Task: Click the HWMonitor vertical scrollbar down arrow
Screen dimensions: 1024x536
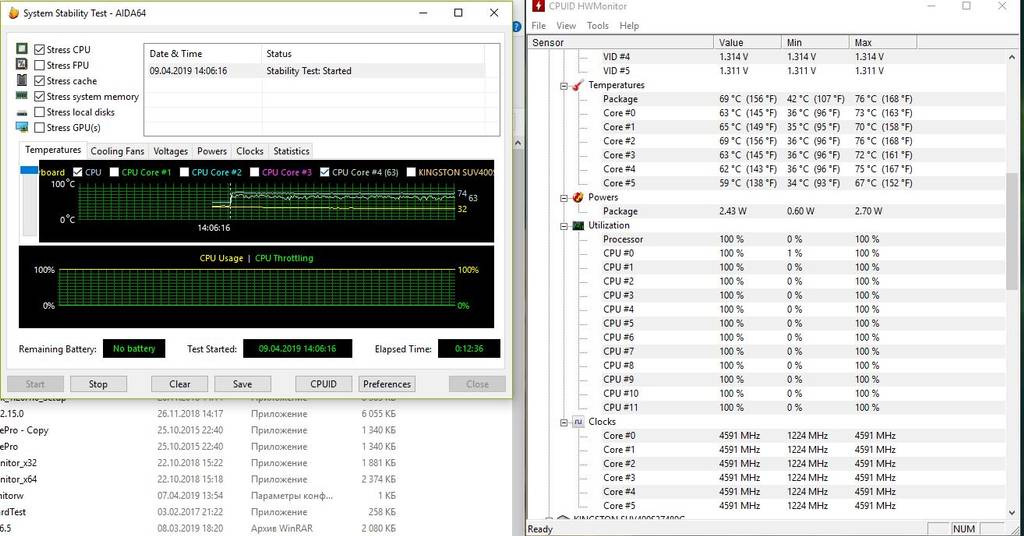Action: (1012, 512)
